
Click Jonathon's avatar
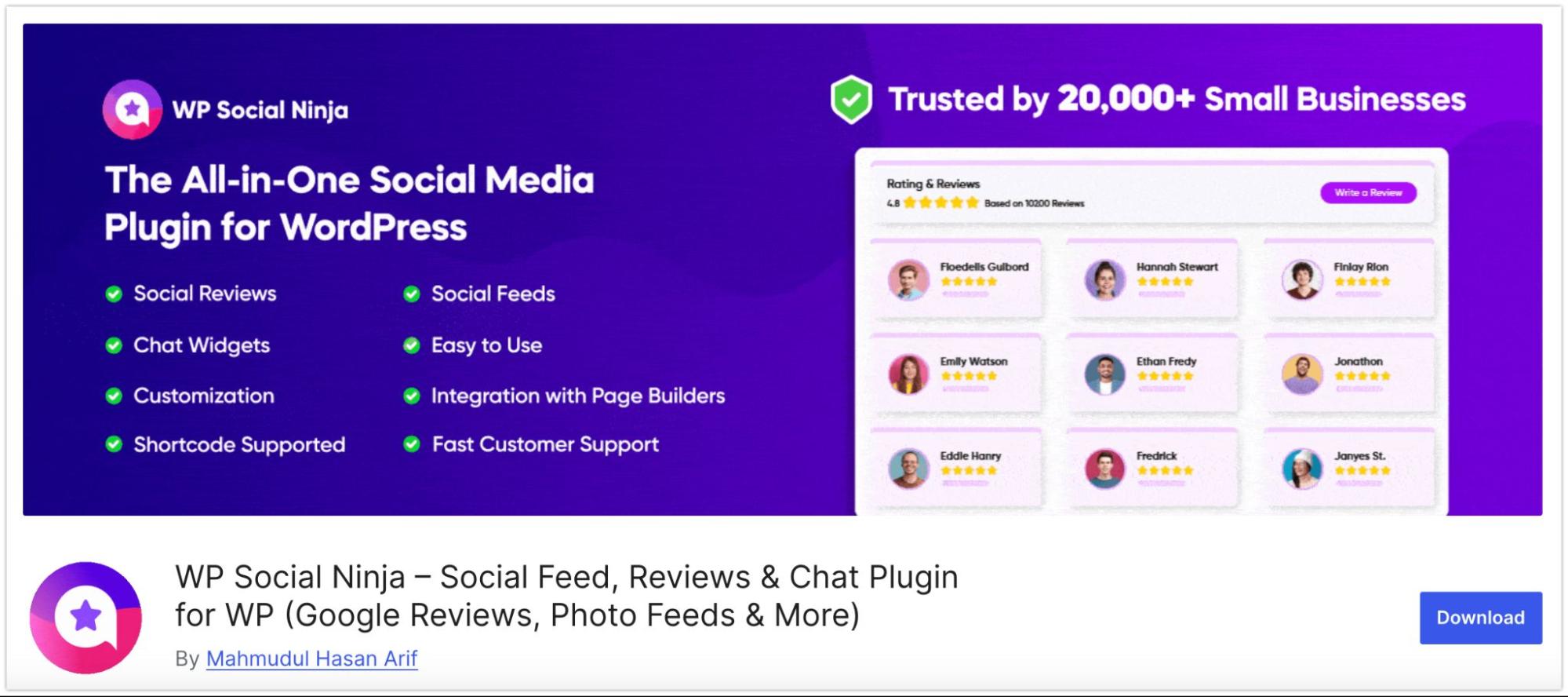coord(1302,374)
